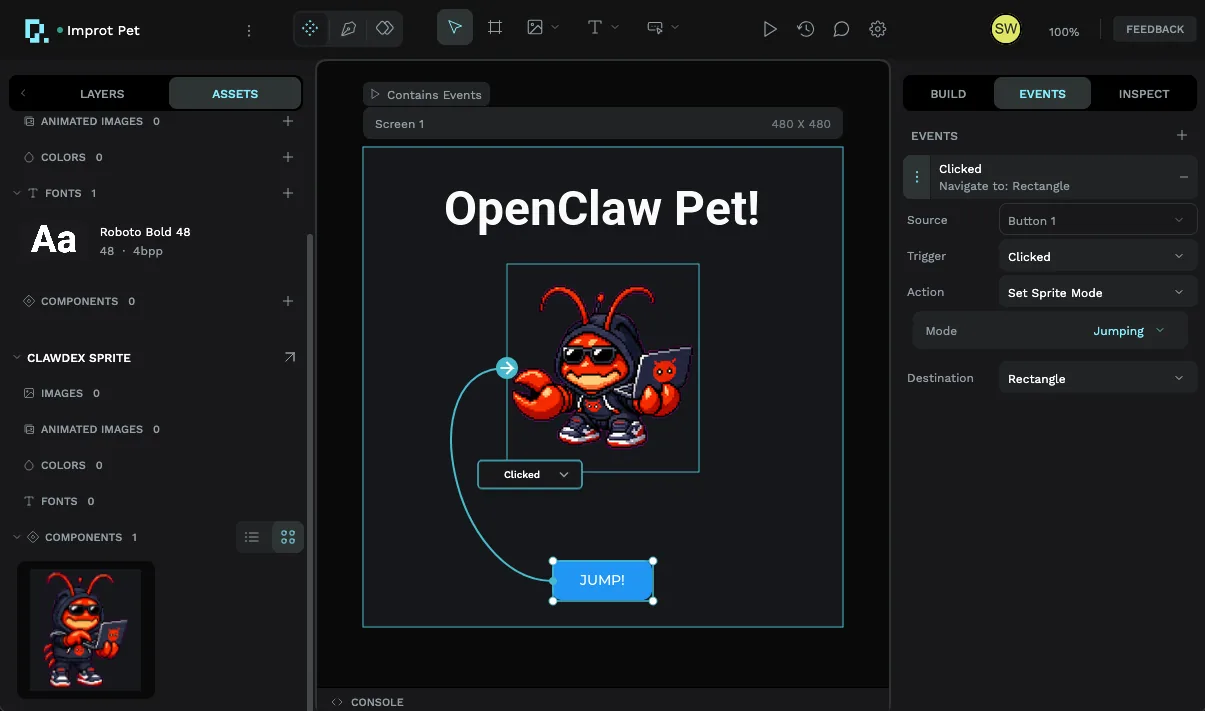This screenshot has height=711, width=1205.
Task: Open the comments bubble icon
Action: 842,29
